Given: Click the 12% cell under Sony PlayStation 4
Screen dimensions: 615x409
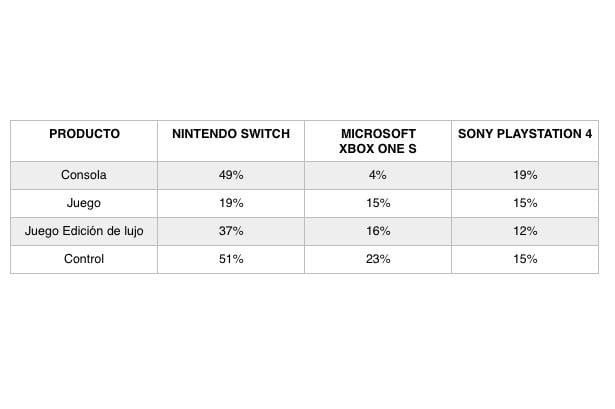Looking at the screenshot, I should point(525,231).
